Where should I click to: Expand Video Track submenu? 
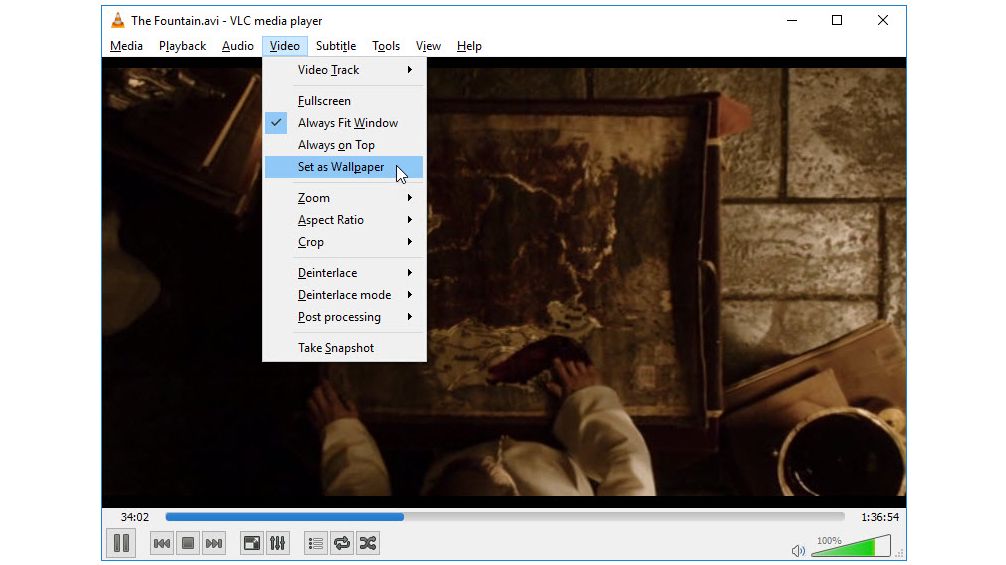(x=344, y=70)
